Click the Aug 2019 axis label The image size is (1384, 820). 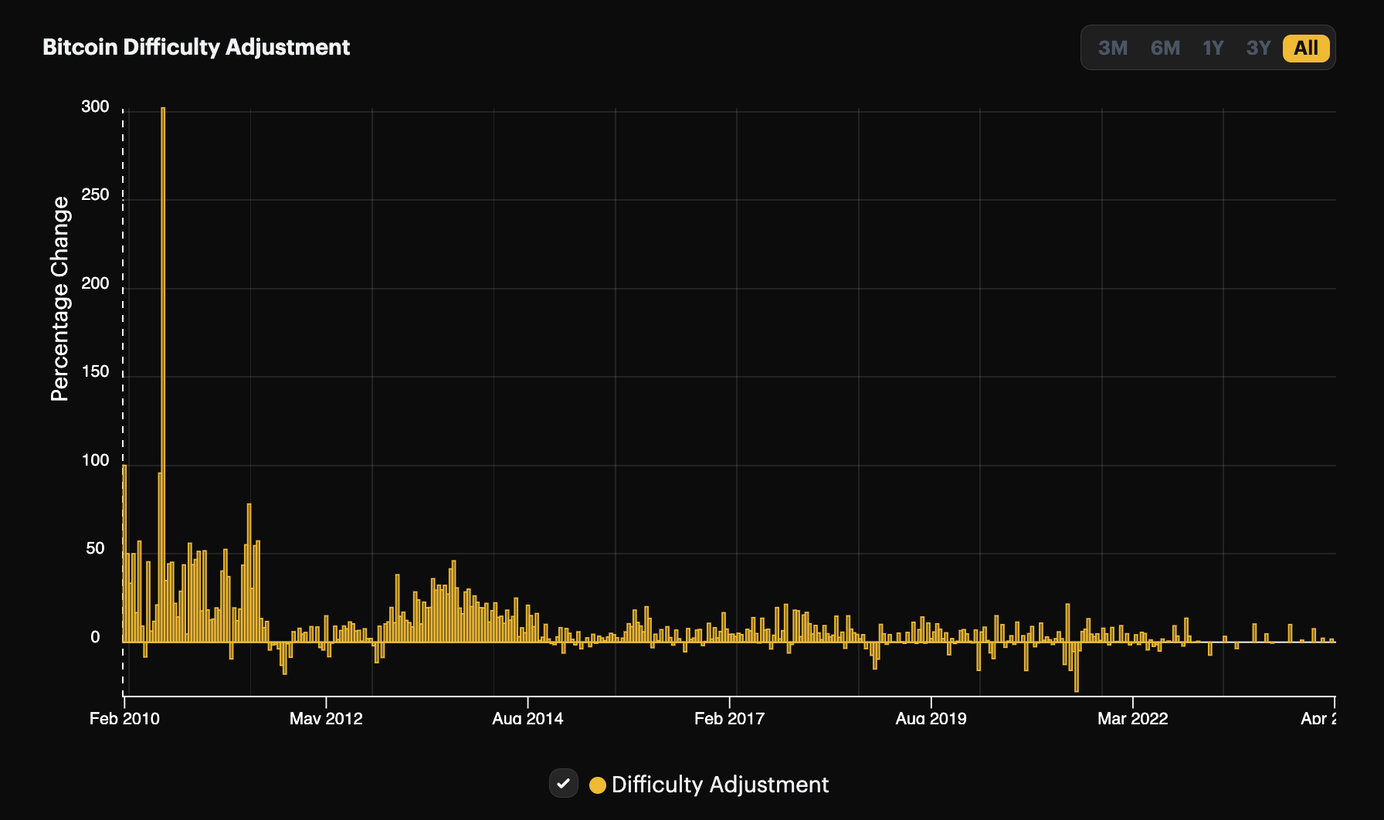(x=931, y=718)
